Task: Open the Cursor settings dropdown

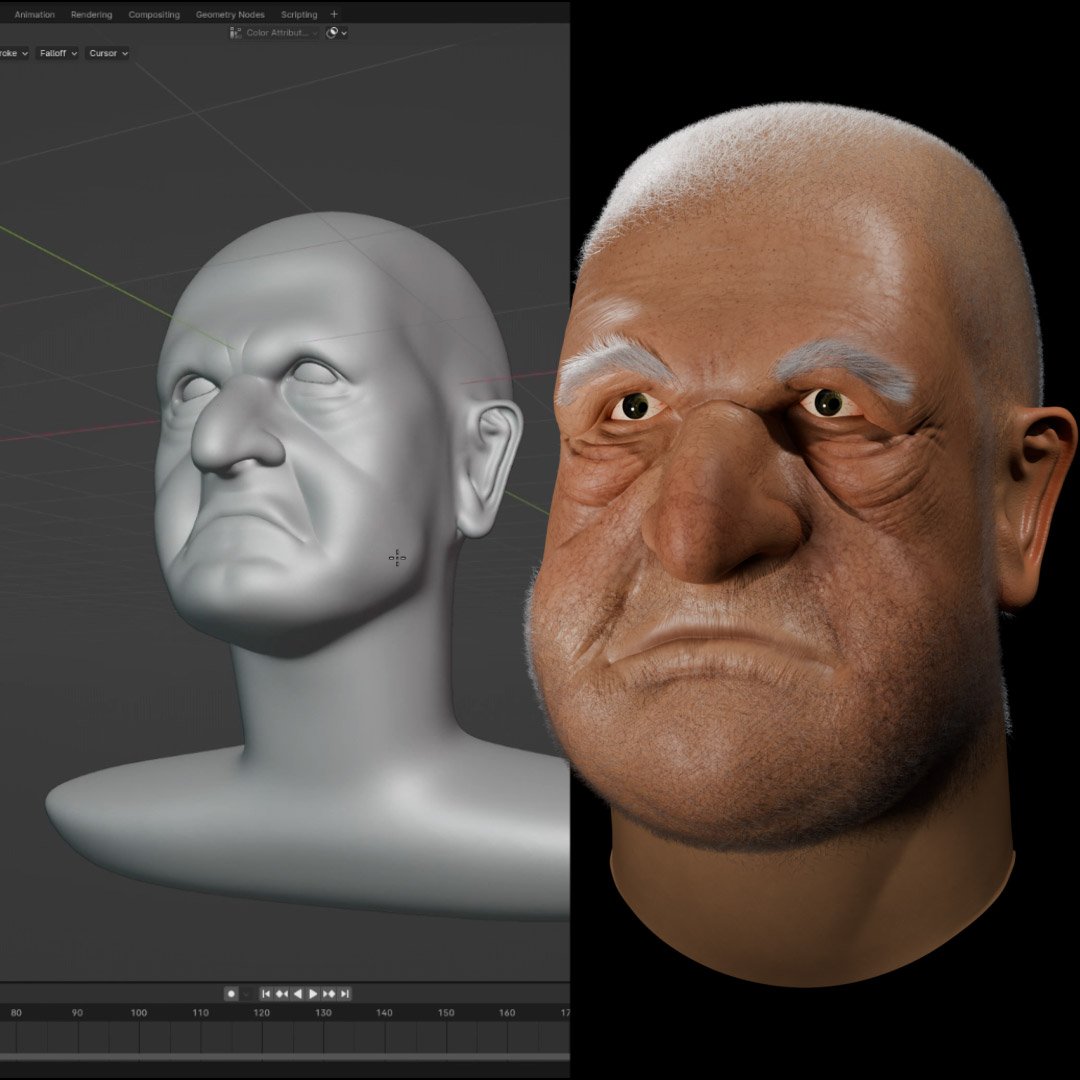Action: click(107, 53)
